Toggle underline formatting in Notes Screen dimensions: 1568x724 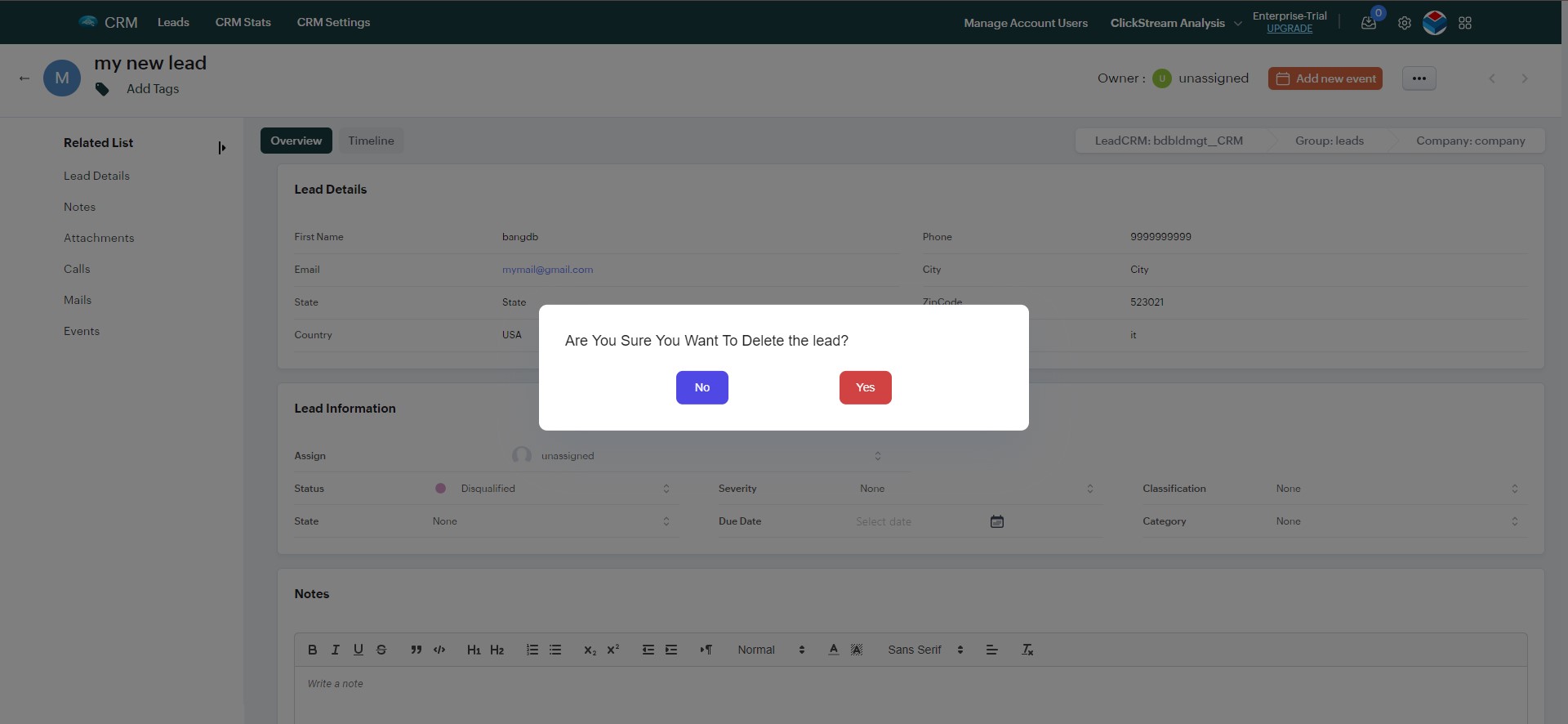click(x=358, y=650)
